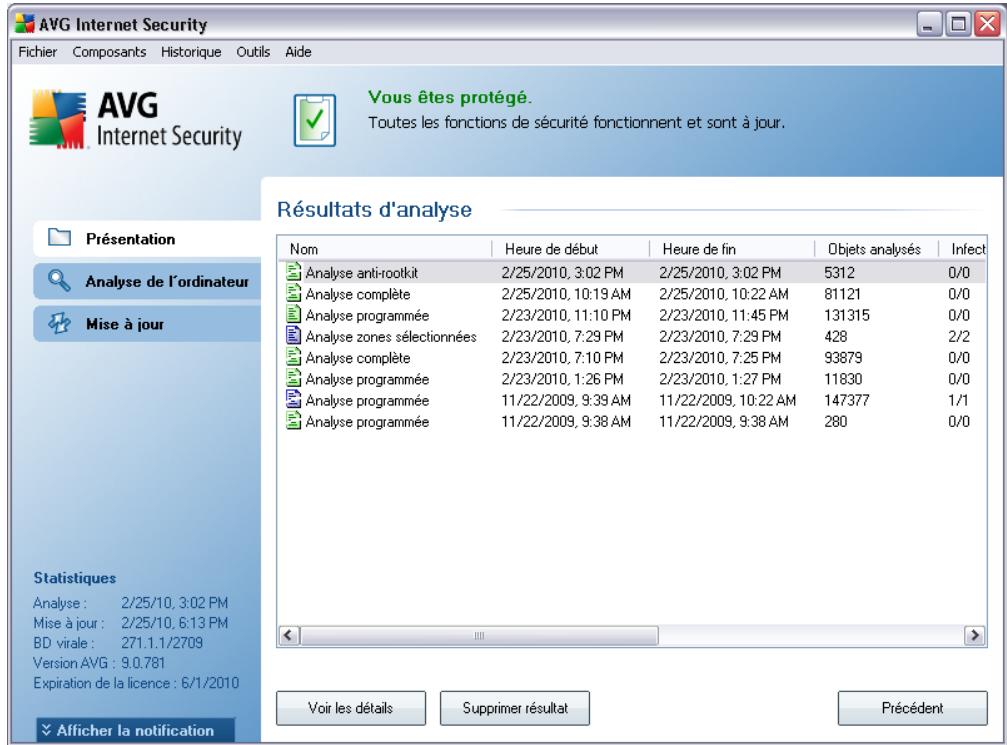Image resolution: width=1007 pixels, height=745 pixels.
Task: Select Analyse zones sélectionnées row
Action: point(632,336)
